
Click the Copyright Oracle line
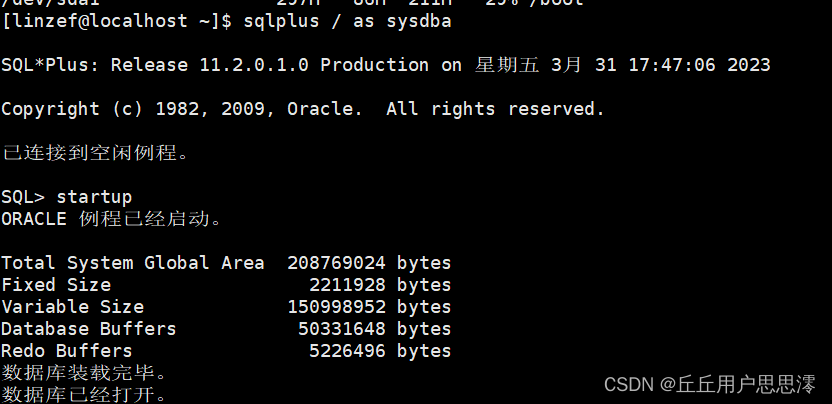302,109
